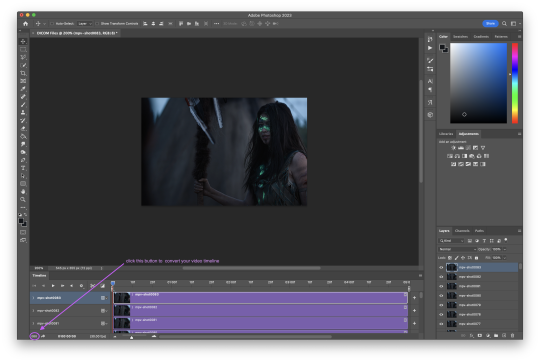Open the Kind filter dropdown in Layers
The image size is (540, 362).
point(451,241)
